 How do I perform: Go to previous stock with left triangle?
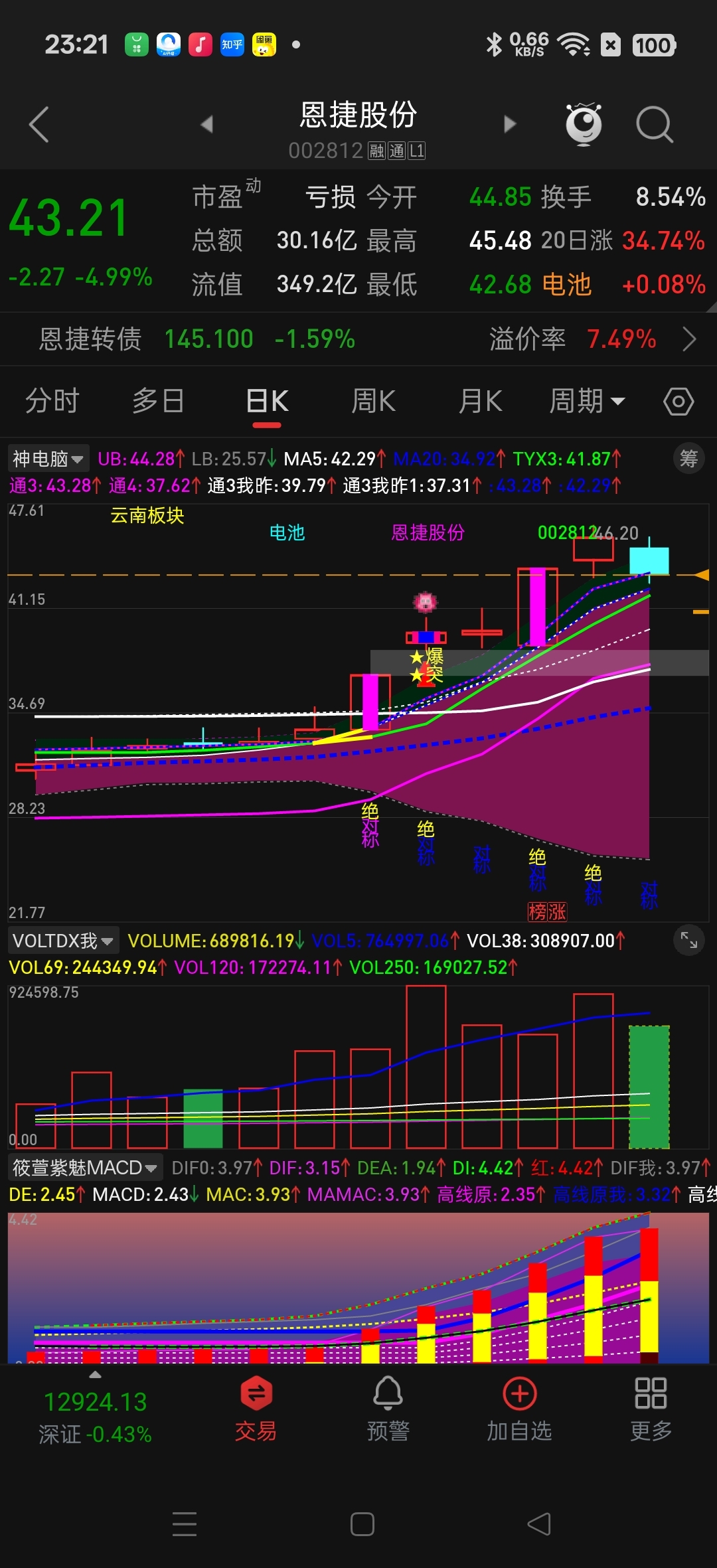pyautogui.click(x=207, y=124)
